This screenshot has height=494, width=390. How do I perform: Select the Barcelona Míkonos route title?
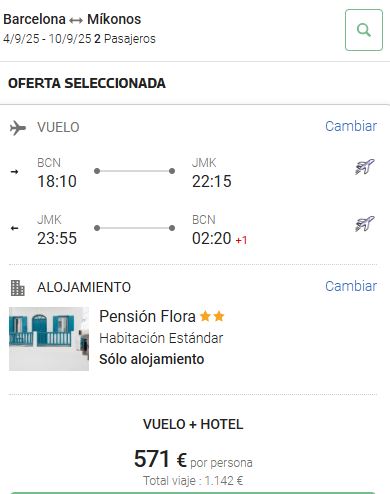[72, 19]
